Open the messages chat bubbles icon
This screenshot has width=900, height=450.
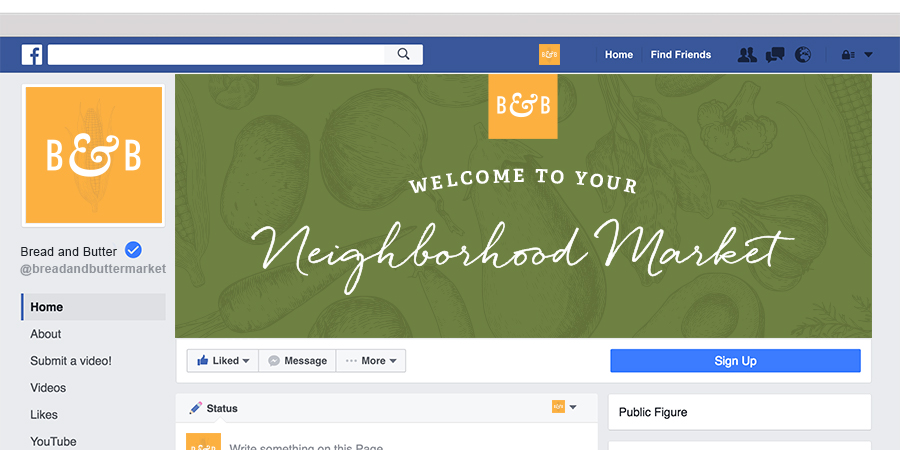tap(775, 55)
